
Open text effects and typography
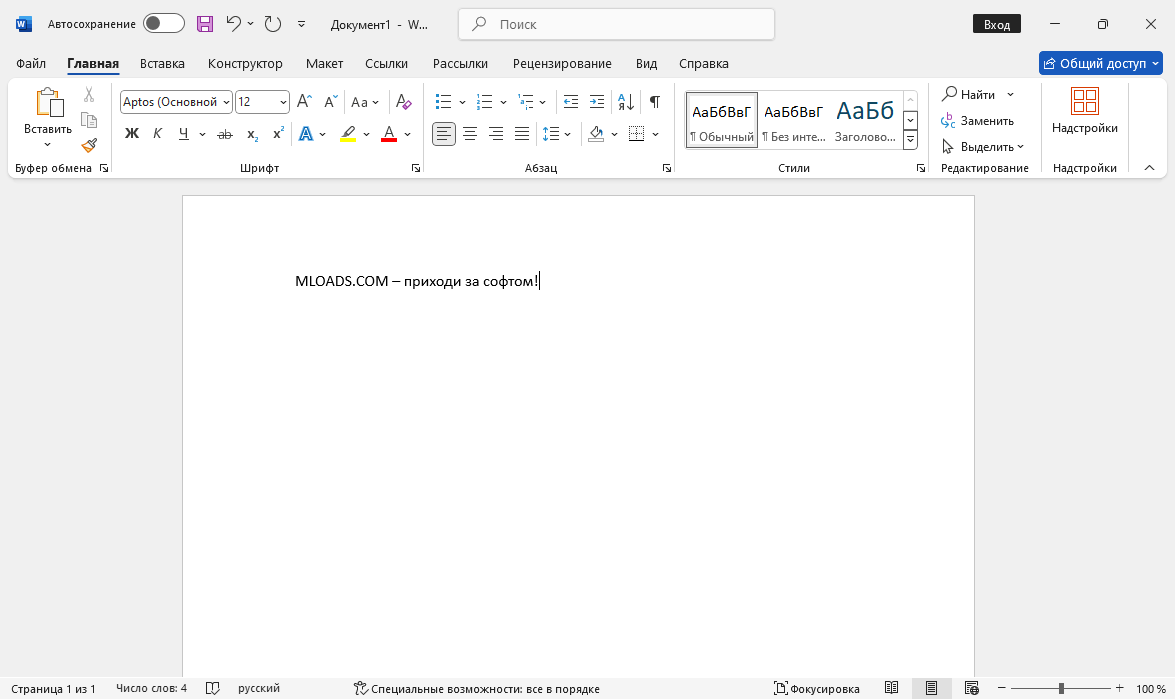coord(306,134)
